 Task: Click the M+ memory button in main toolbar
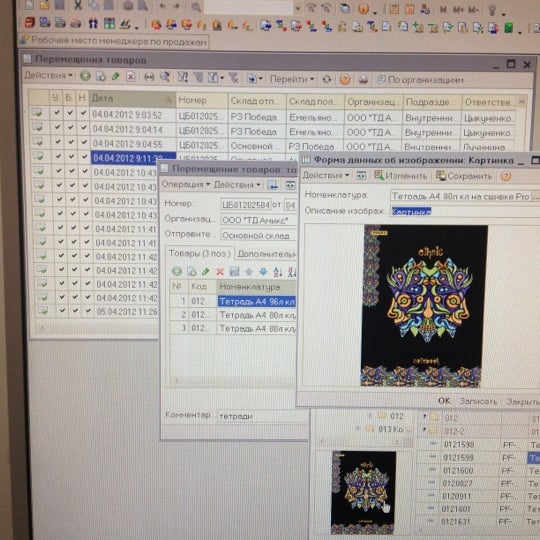458,10
